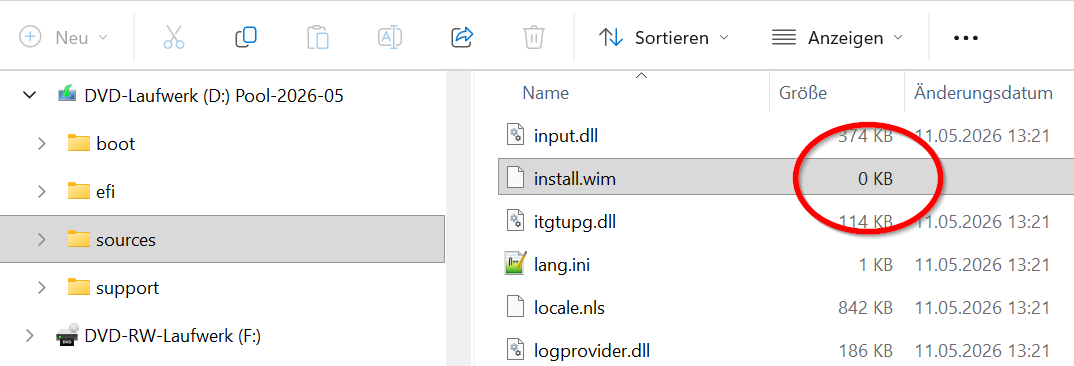Select DVD-RW-Laufwerk (F:) in navigation pane
Screen dimensions: 1074x366
click(173, 336)
